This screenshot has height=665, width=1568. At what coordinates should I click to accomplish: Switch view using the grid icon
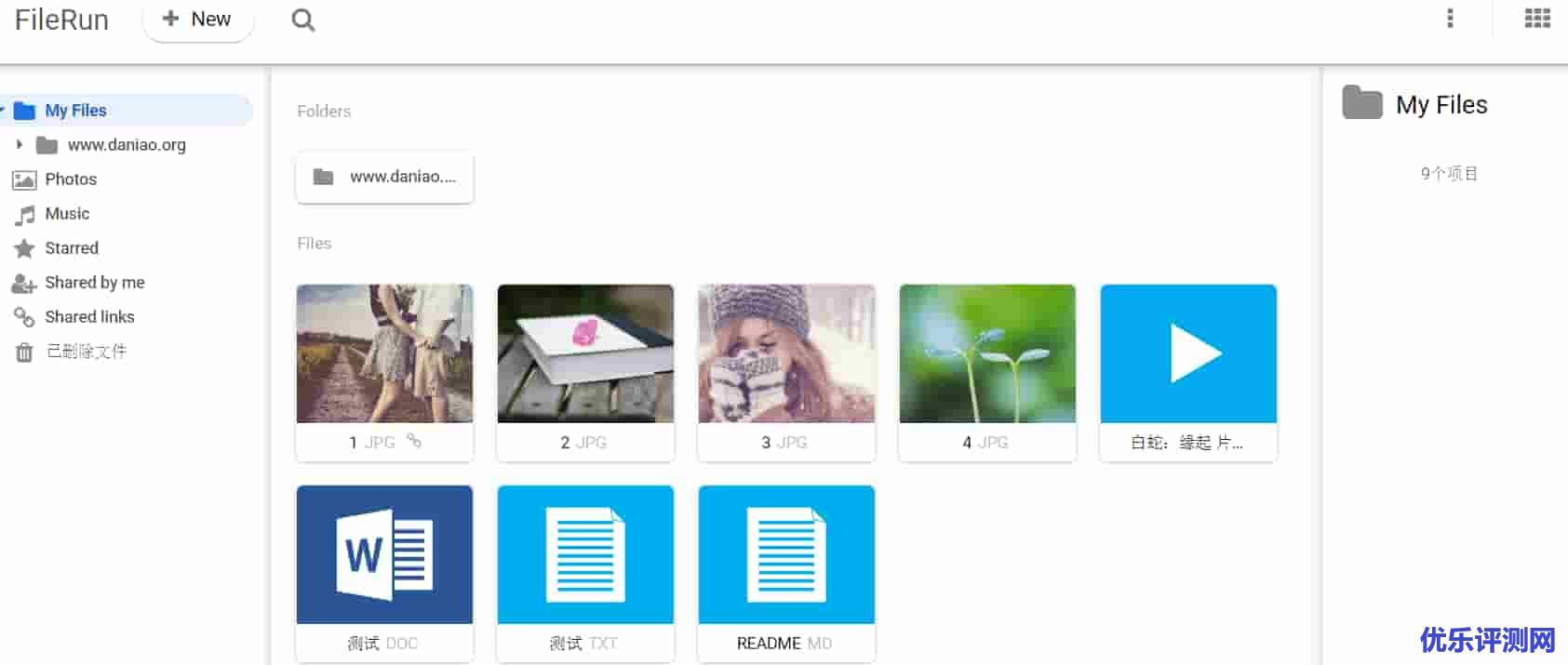point(1537,19)
